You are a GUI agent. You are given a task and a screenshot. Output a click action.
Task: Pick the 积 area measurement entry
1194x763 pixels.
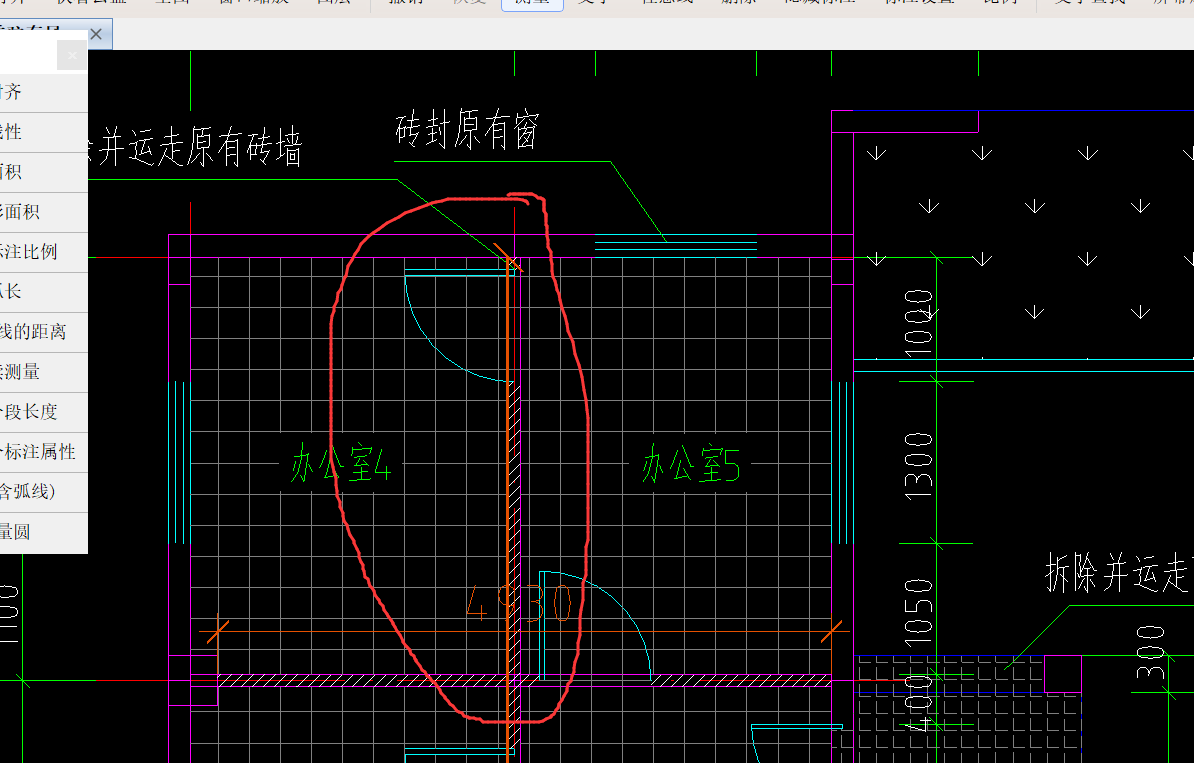click(43, 172)
